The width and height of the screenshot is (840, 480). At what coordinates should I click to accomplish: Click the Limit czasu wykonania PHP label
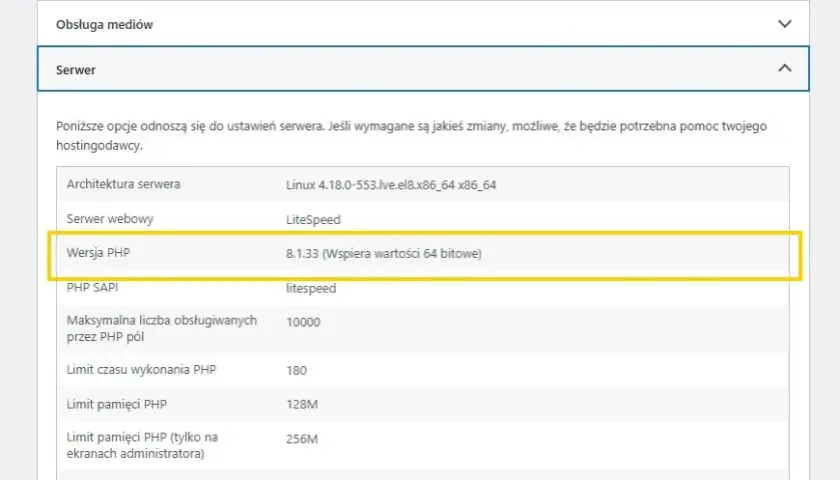pyautogui.click(x=141, y=370)
